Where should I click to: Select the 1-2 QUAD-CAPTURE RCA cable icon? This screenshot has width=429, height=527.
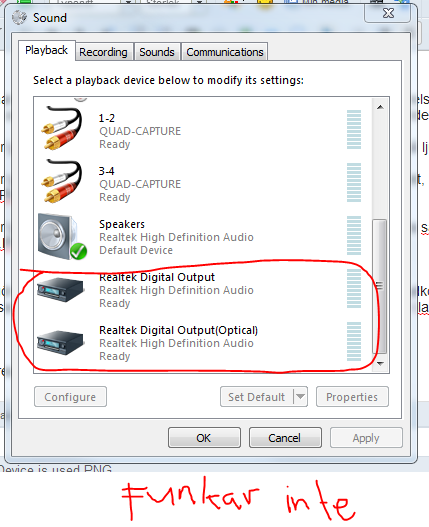62,128
